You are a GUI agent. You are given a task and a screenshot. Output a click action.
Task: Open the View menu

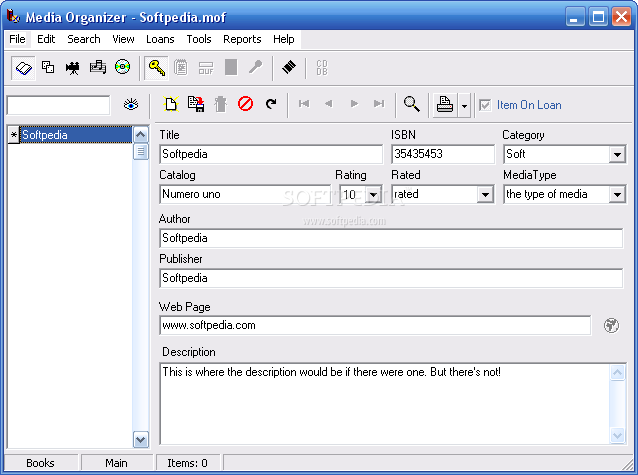123,39
